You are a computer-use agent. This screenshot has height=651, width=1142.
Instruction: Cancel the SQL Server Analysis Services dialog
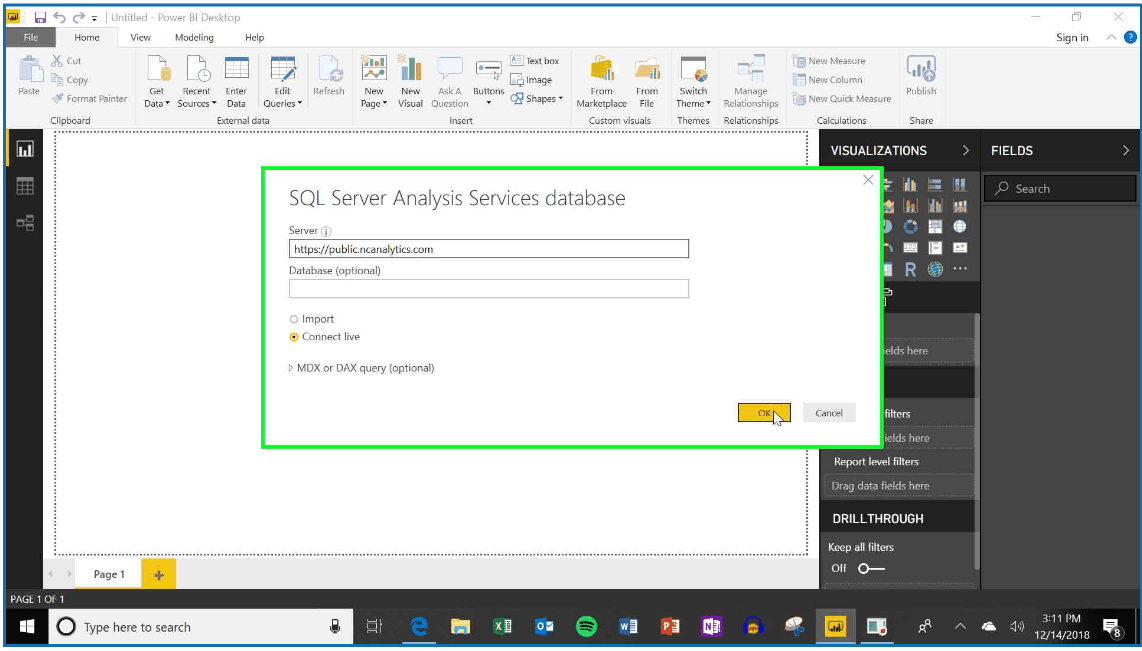pos(829,413)
